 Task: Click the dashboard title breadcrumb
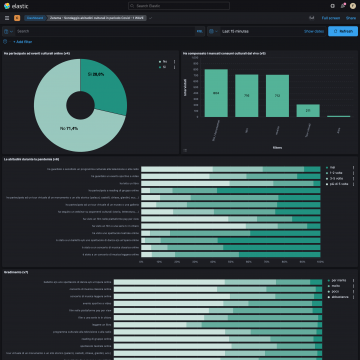tap(98, 18)
